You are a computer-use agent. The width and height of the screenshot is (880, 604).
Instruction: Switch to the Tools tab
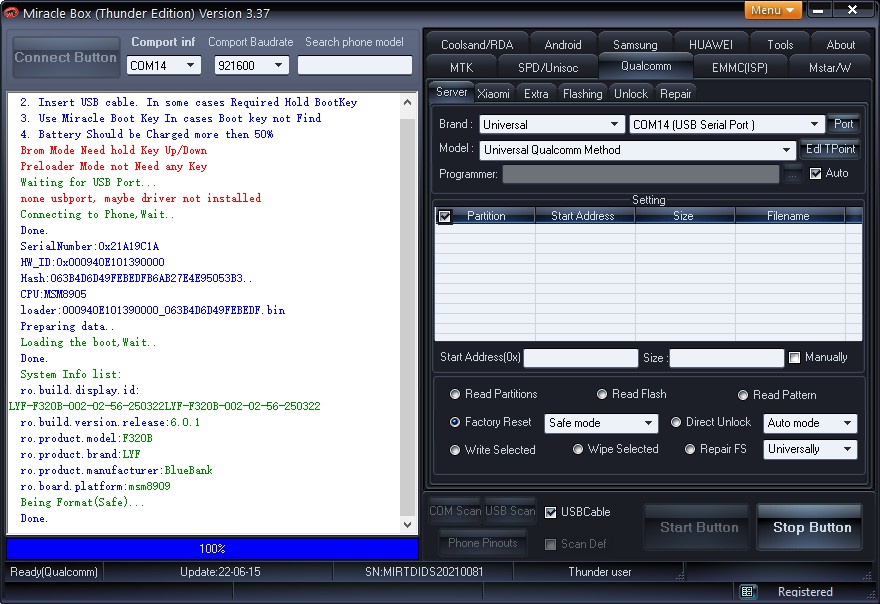point(780,44)
